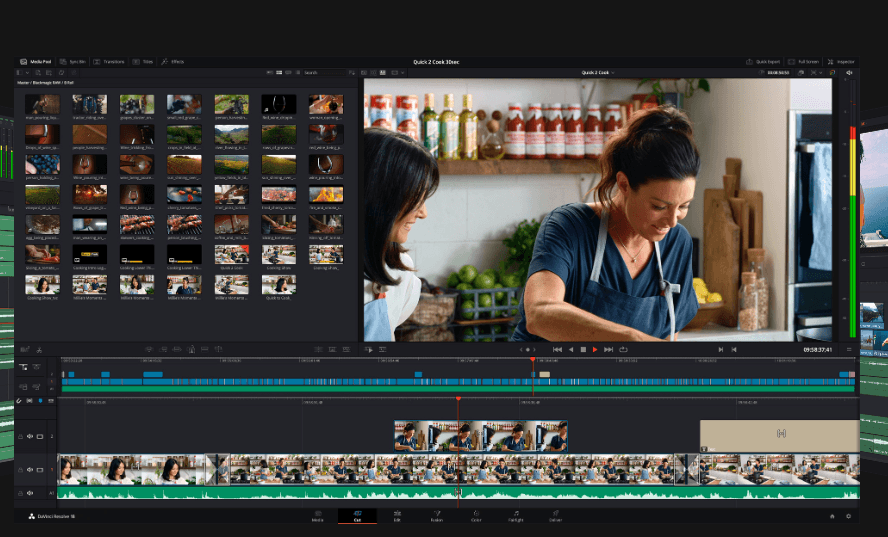Viewport: 888px width, 537px height.
Task: Click the blue marker icon
Action: coord(40,400)
